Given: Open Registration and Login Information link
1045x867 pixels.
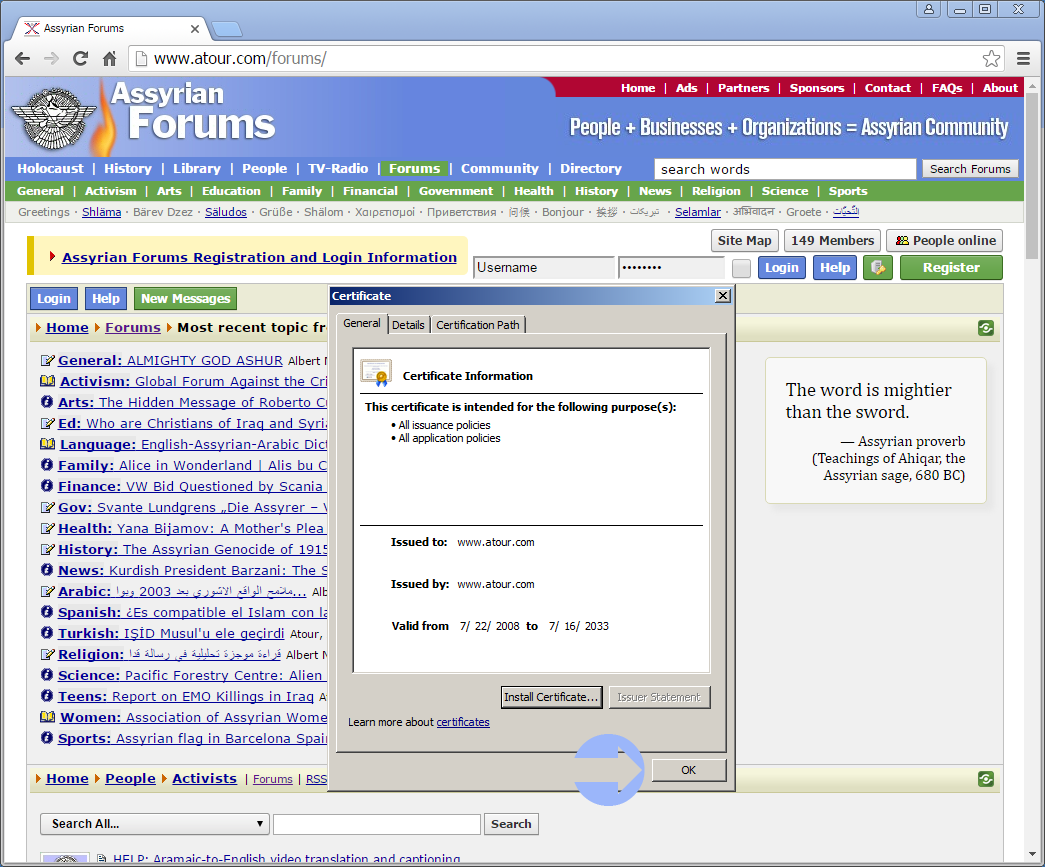Looking at the screenshot, I should (259, 257).
